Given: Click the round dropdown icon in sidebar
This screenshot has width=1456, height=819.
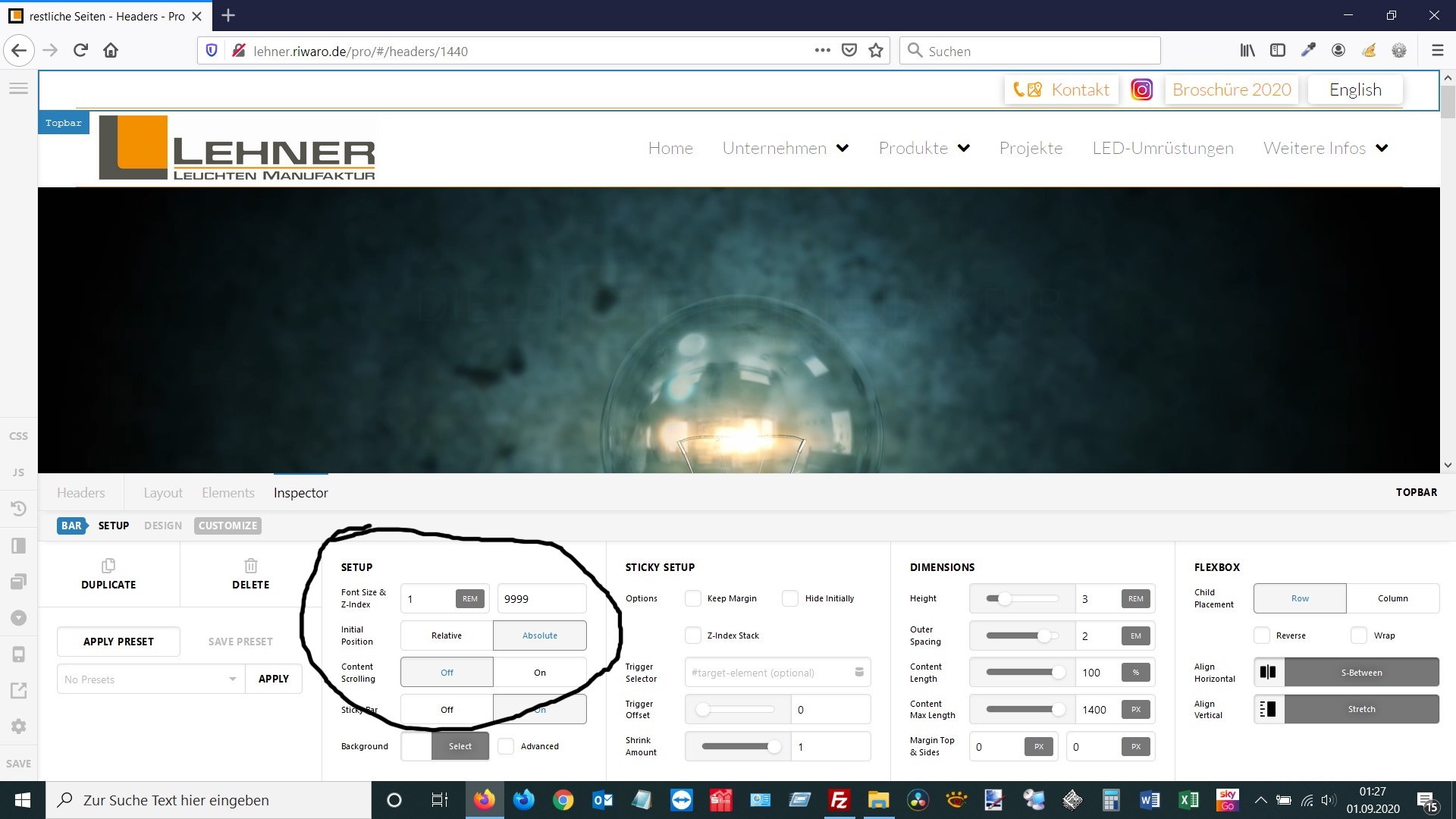Looking at the screenshot, I should point(18,618).
